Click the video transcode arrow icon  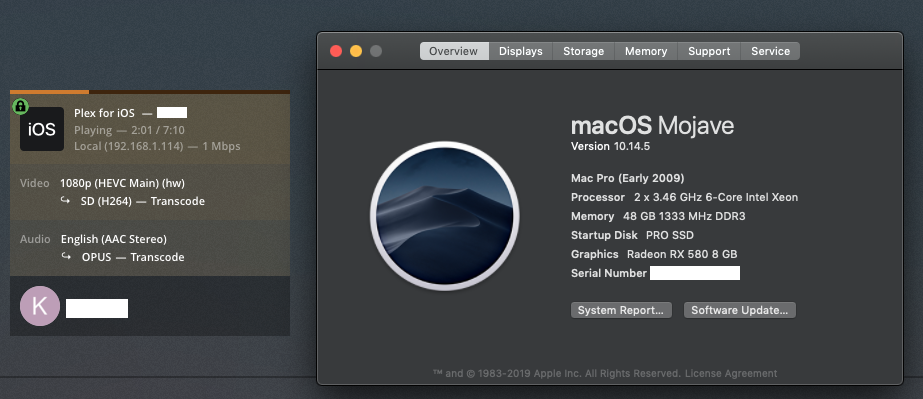click(x=65, y=201)
